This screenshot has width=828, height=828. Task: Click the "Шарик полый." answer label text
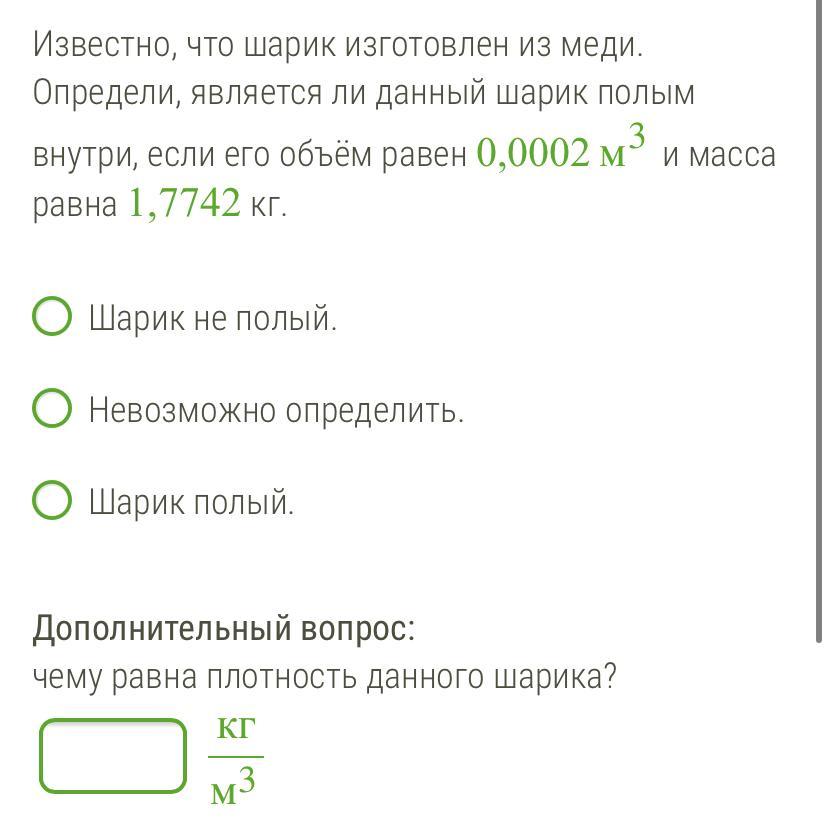tap(192, 502)
